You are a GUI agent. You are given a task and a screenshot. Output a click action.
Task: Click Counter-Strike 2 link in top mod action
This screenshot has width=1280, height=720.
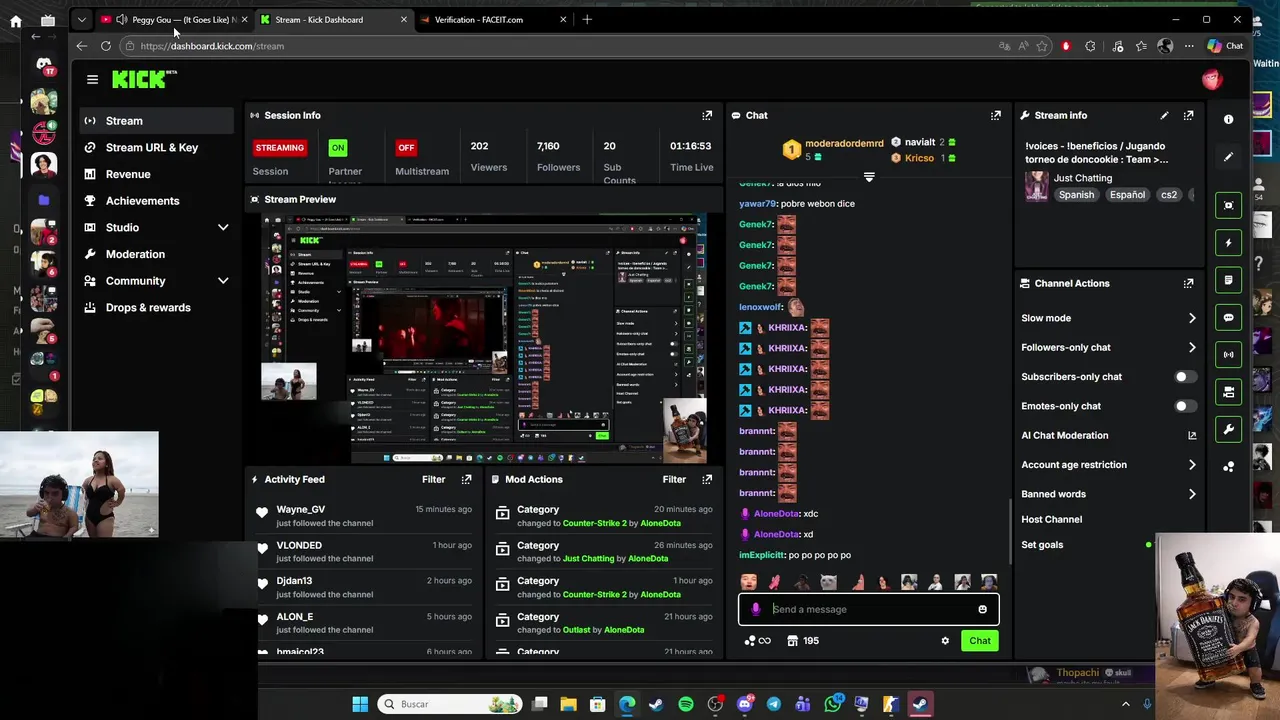[x=594, y=523]
